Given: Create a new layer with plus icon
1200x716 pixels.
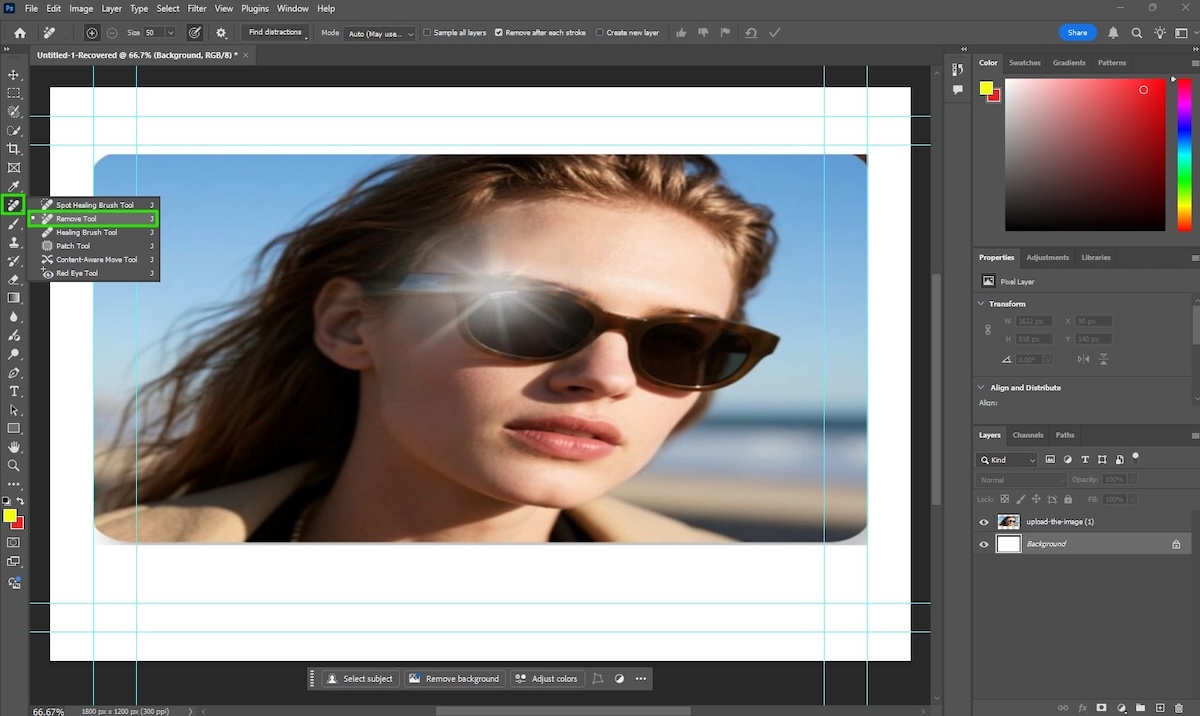Looking at the screenshot, I should click(1158, 708).
